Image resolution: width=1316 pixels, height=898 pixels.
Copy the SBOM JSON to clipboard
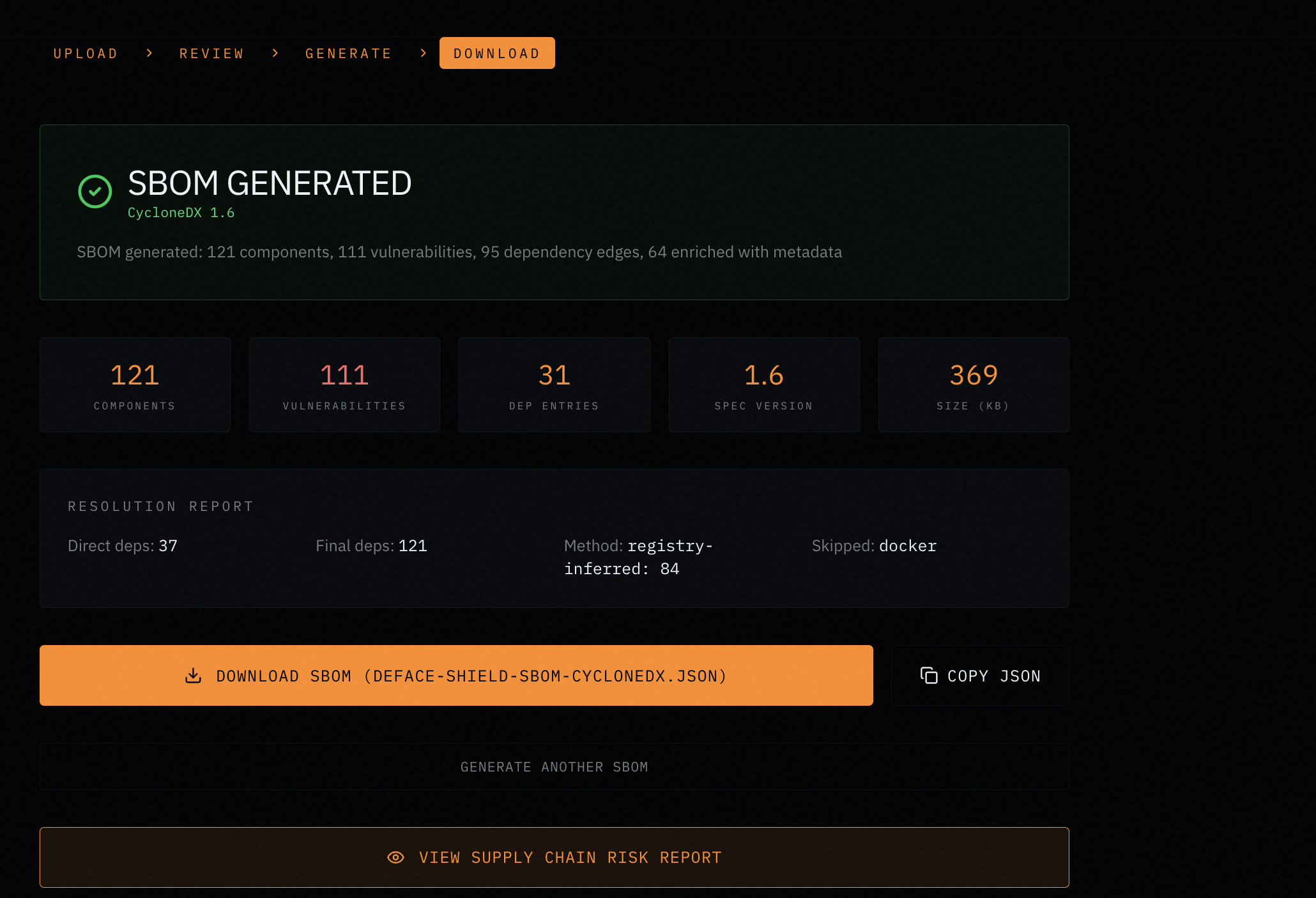(980, 676)
